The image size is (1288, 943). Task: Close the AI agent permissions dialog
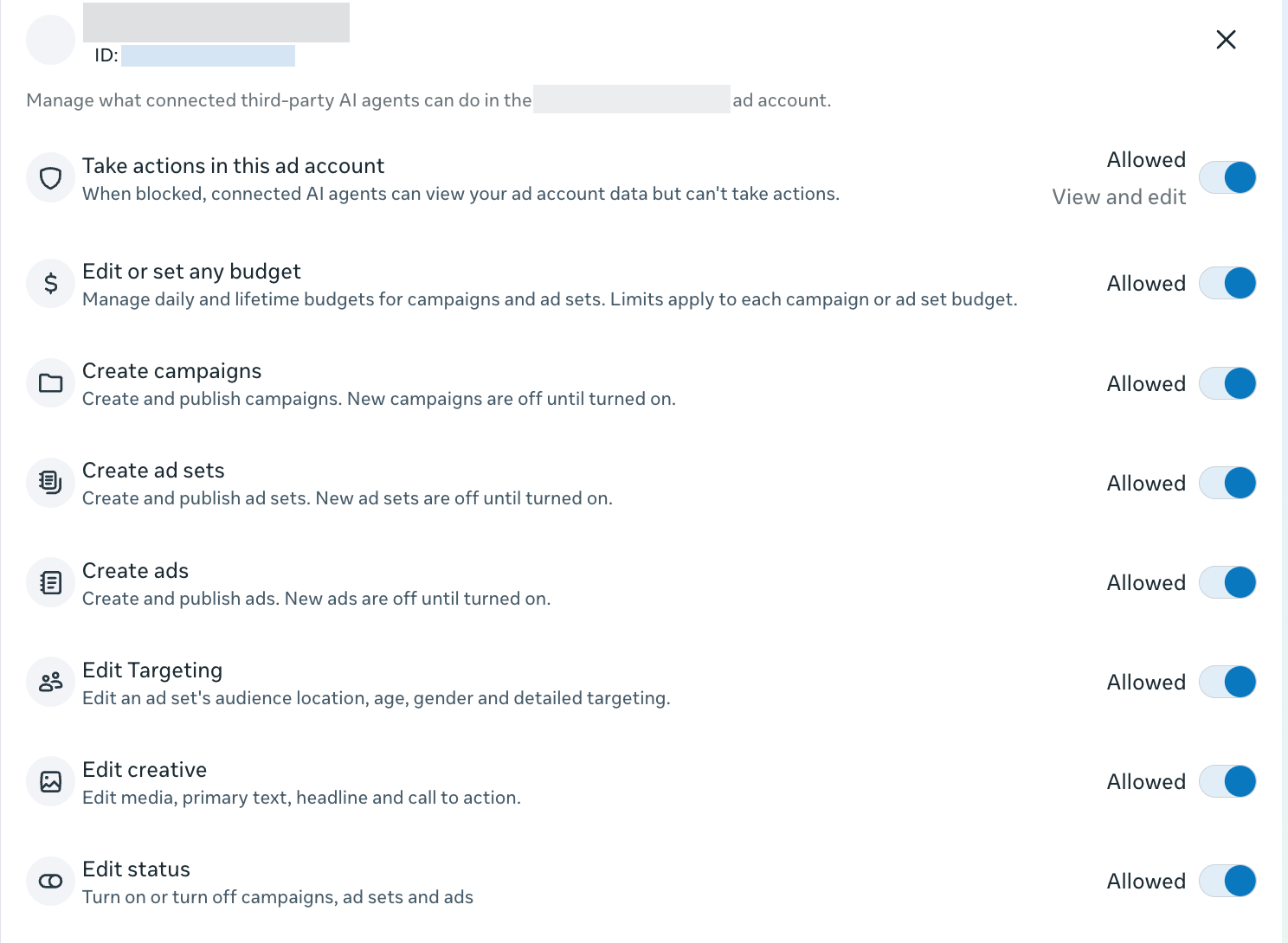(1226, 40)
